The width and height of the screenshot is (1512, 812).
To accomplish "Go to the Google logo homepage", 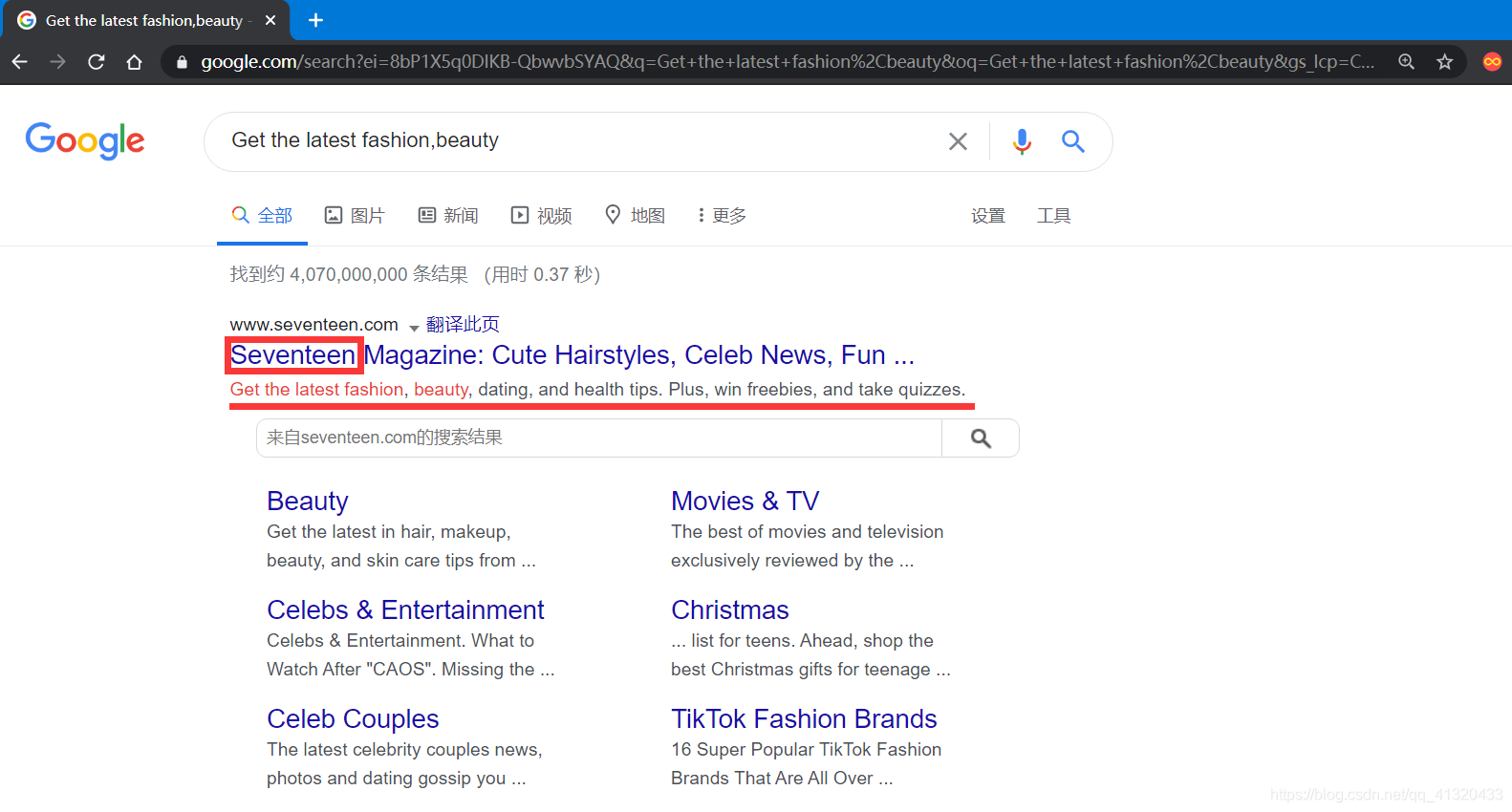I will (x=85, y=140).
